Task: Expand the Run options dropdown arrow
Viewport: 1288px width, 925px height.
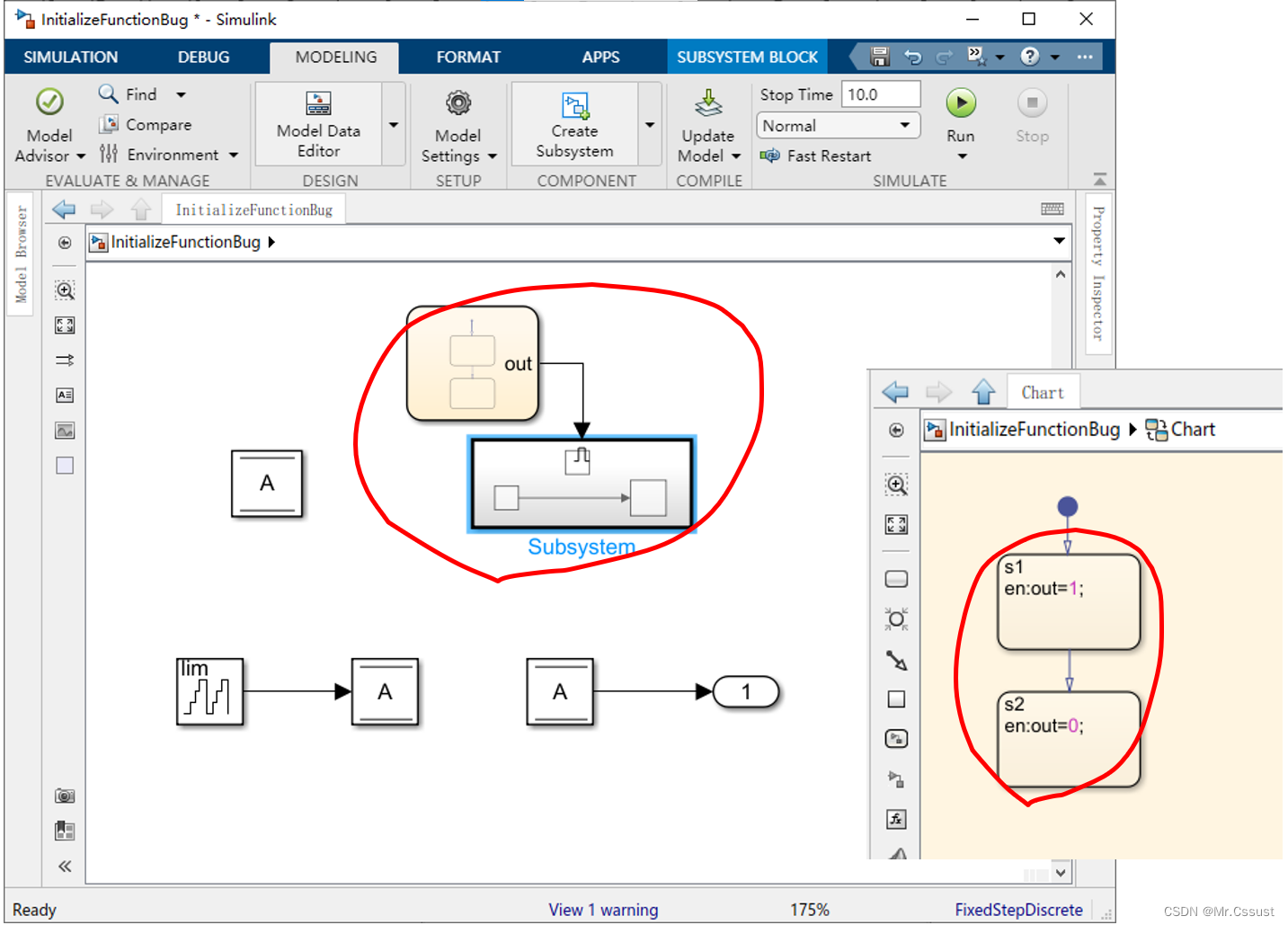Action: [x=962, y=156]
